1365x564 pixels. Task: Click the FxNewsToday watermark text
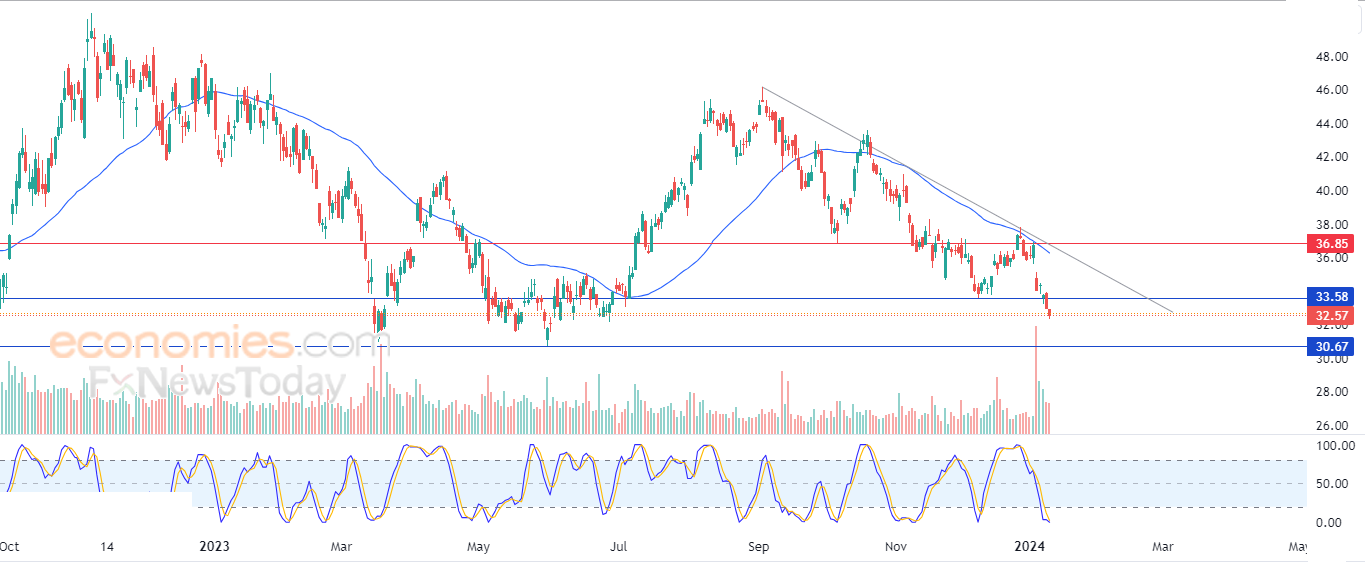217,382
